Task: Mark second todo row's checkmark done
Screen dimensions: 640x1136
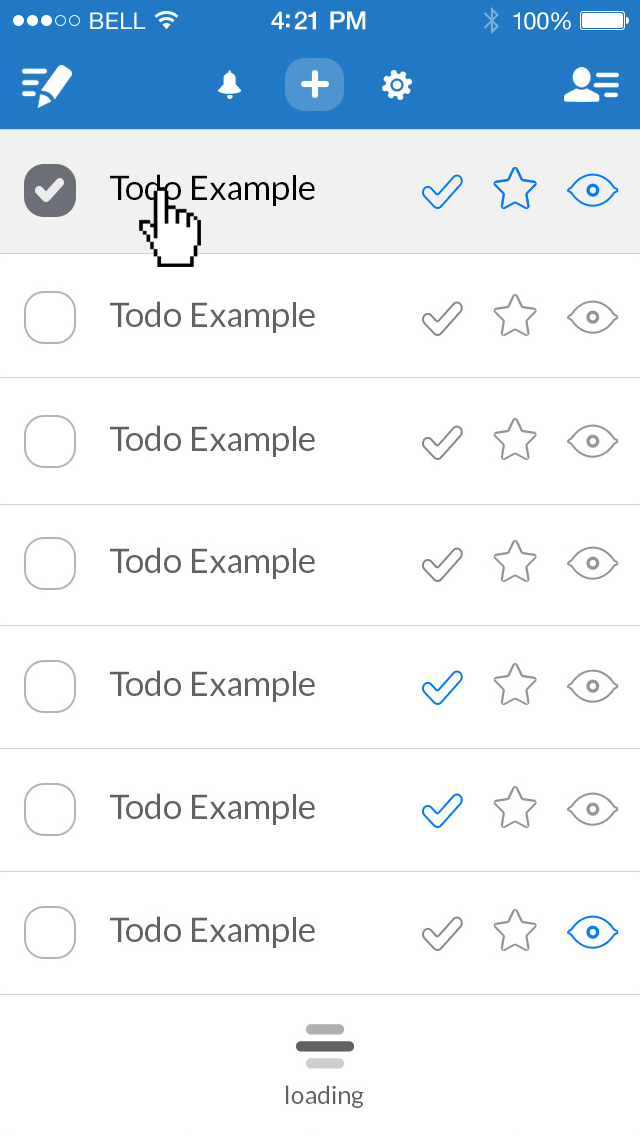Action: [442, 317]
